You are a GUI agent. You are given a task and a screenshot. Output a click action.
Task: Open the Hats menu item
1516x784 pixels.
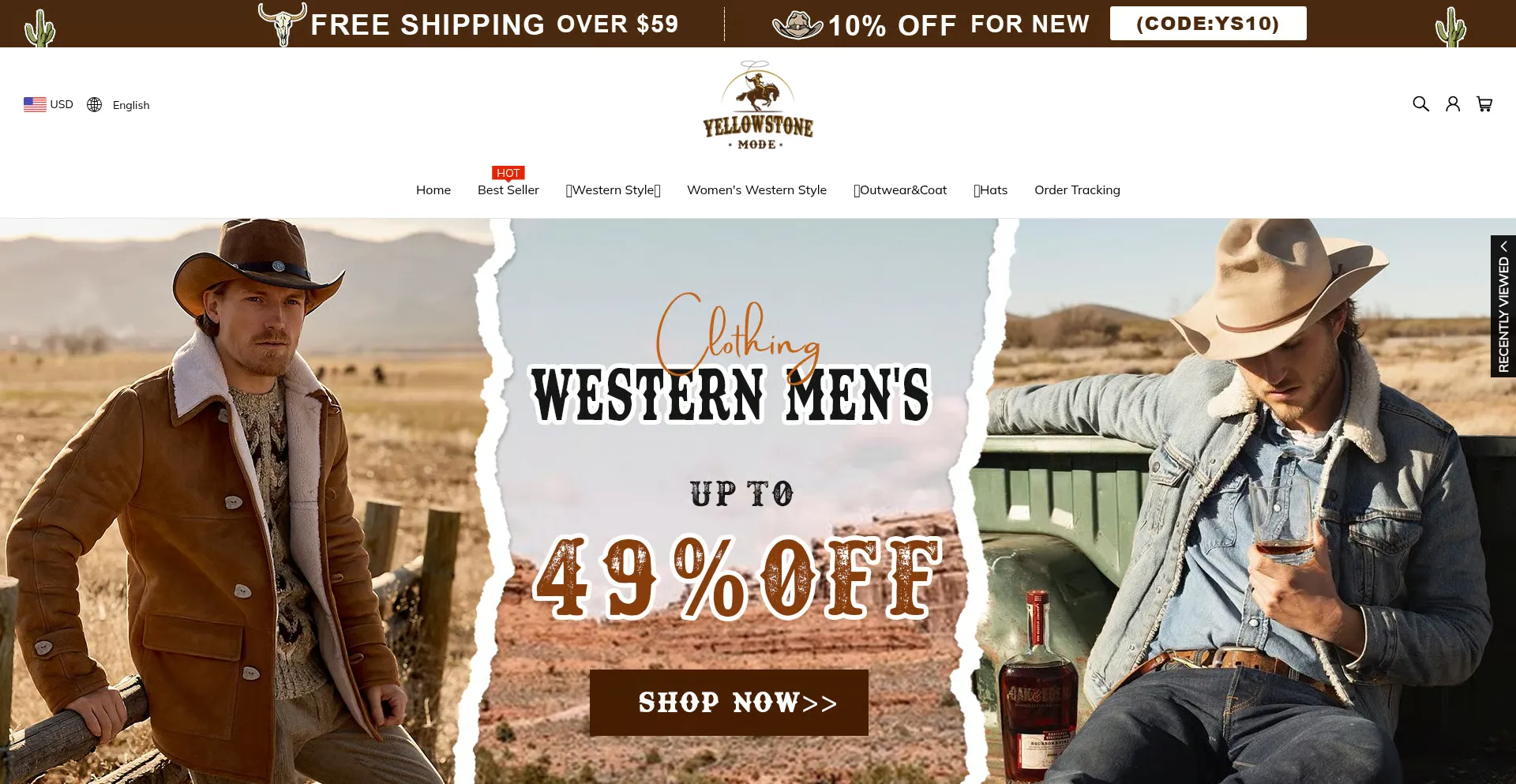991,190
